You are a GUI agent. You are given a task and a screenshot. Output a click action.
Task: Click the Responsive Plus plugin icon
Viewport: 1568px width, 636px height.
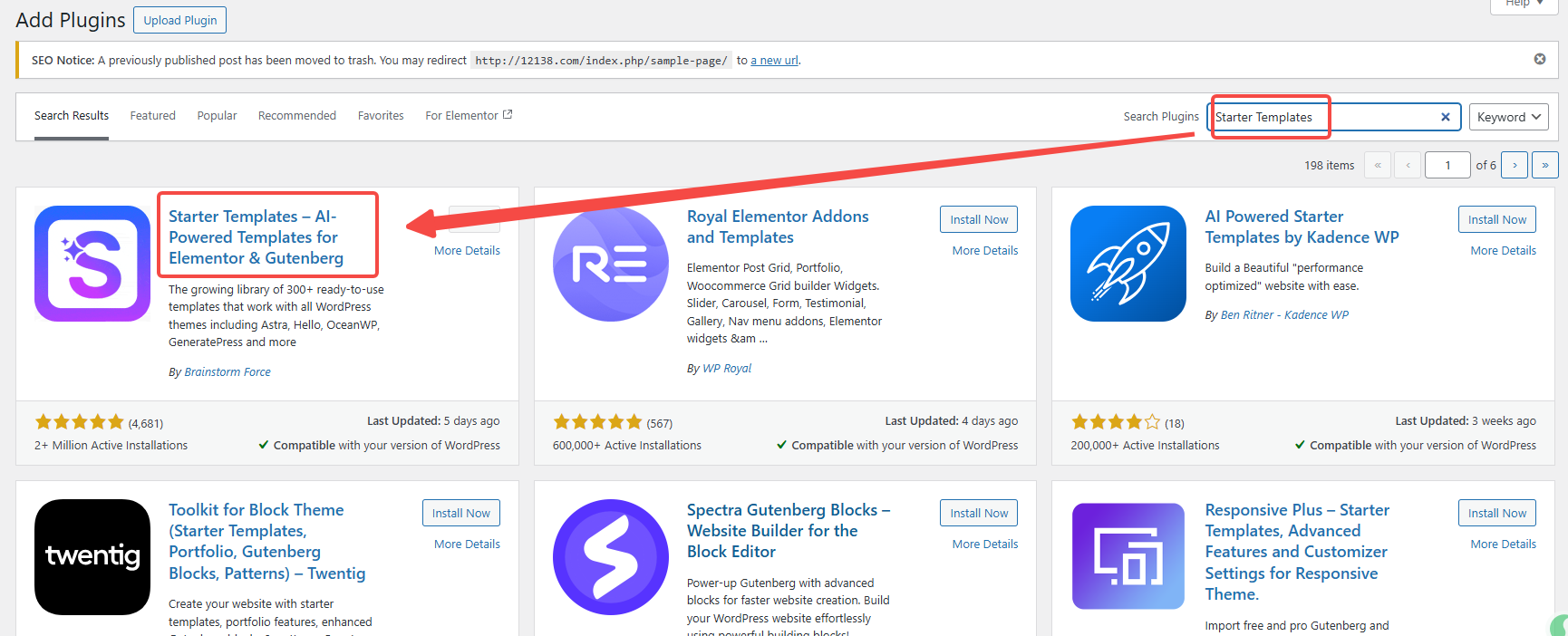coord(1128,556)
